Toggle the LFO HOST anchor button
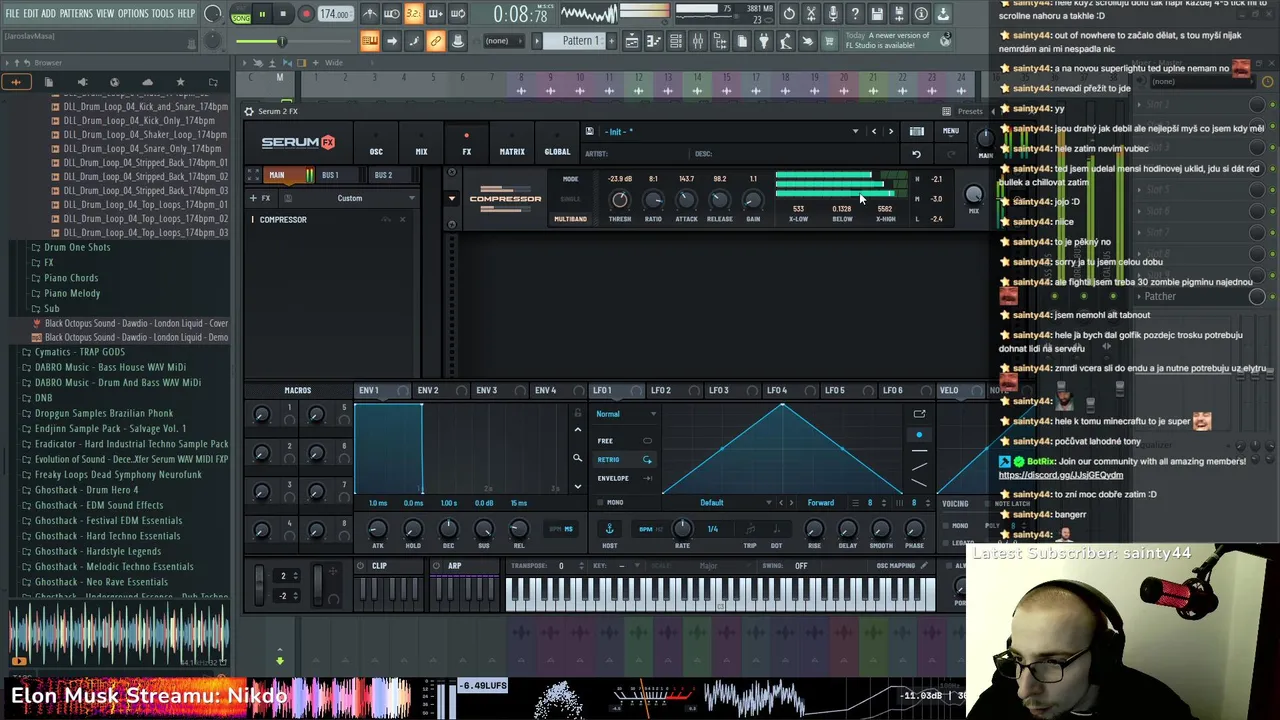Image resolution: width=1280 pixels, height=720 pixels. (x=609, y=529)
